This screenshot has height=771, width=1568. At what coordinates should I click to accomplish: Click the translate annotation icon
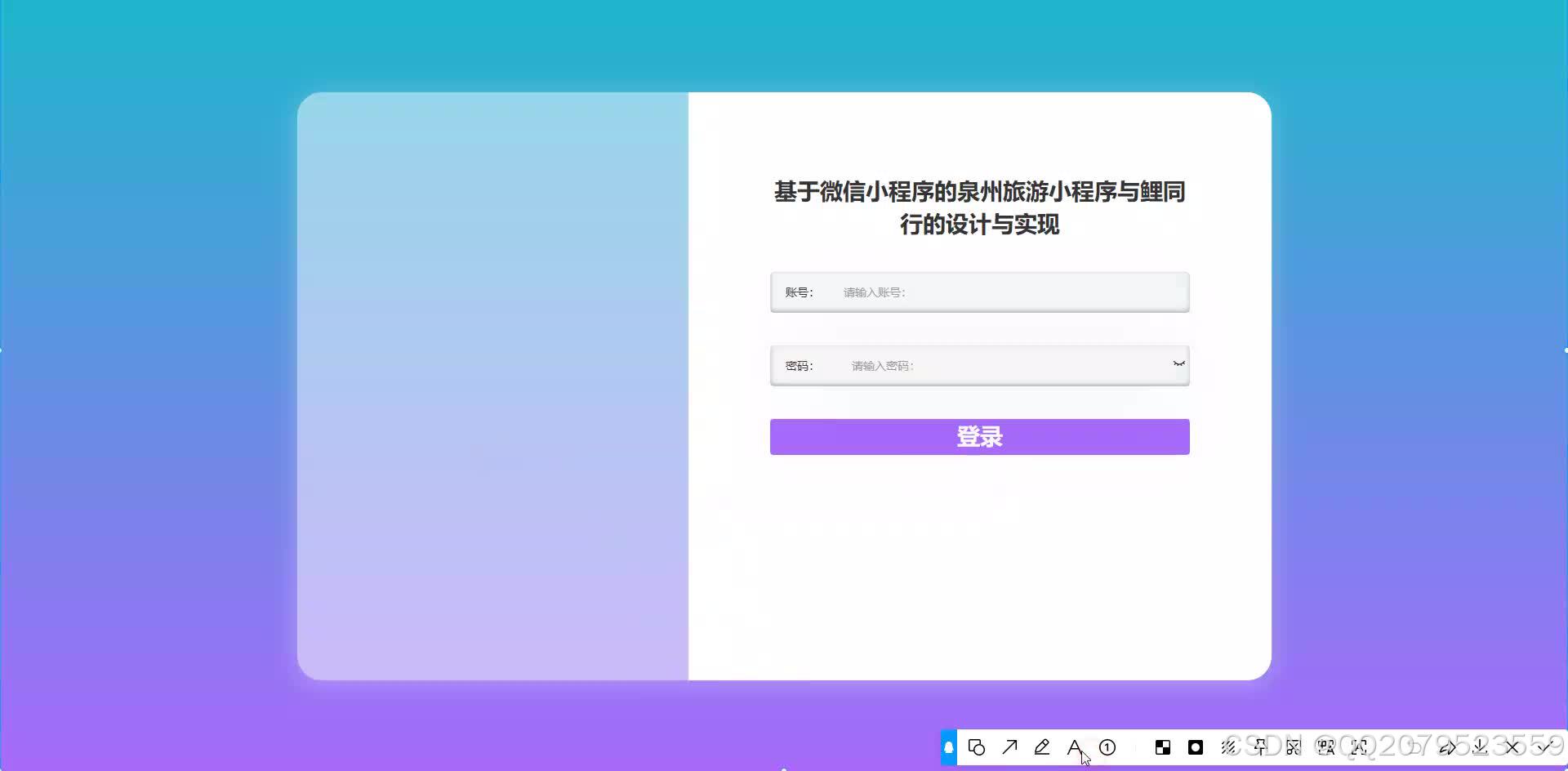click(x=1325, y=747)
